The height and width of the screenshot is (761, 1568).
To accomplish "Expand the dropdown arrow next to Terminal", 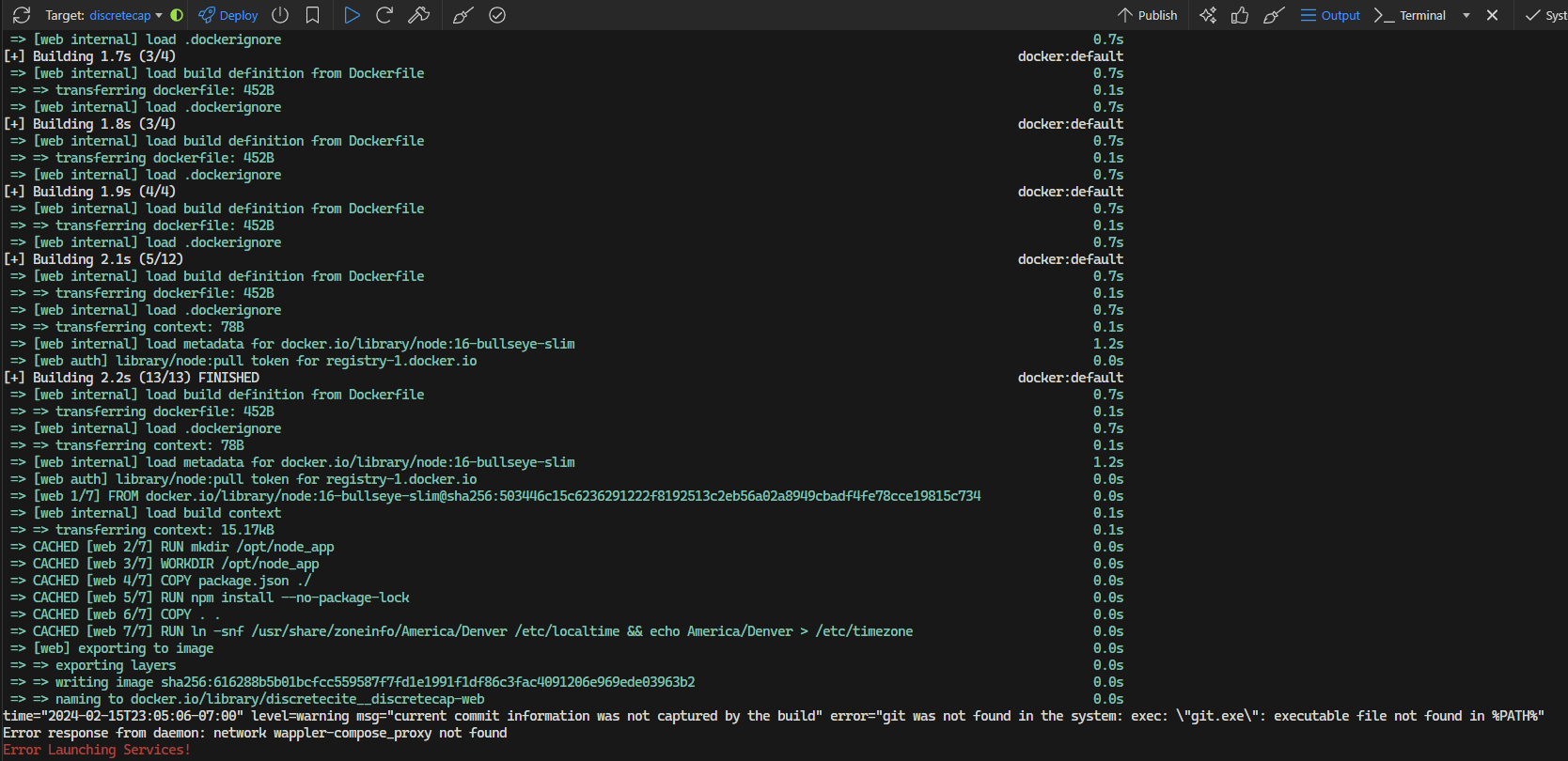I will (1466, 15).
